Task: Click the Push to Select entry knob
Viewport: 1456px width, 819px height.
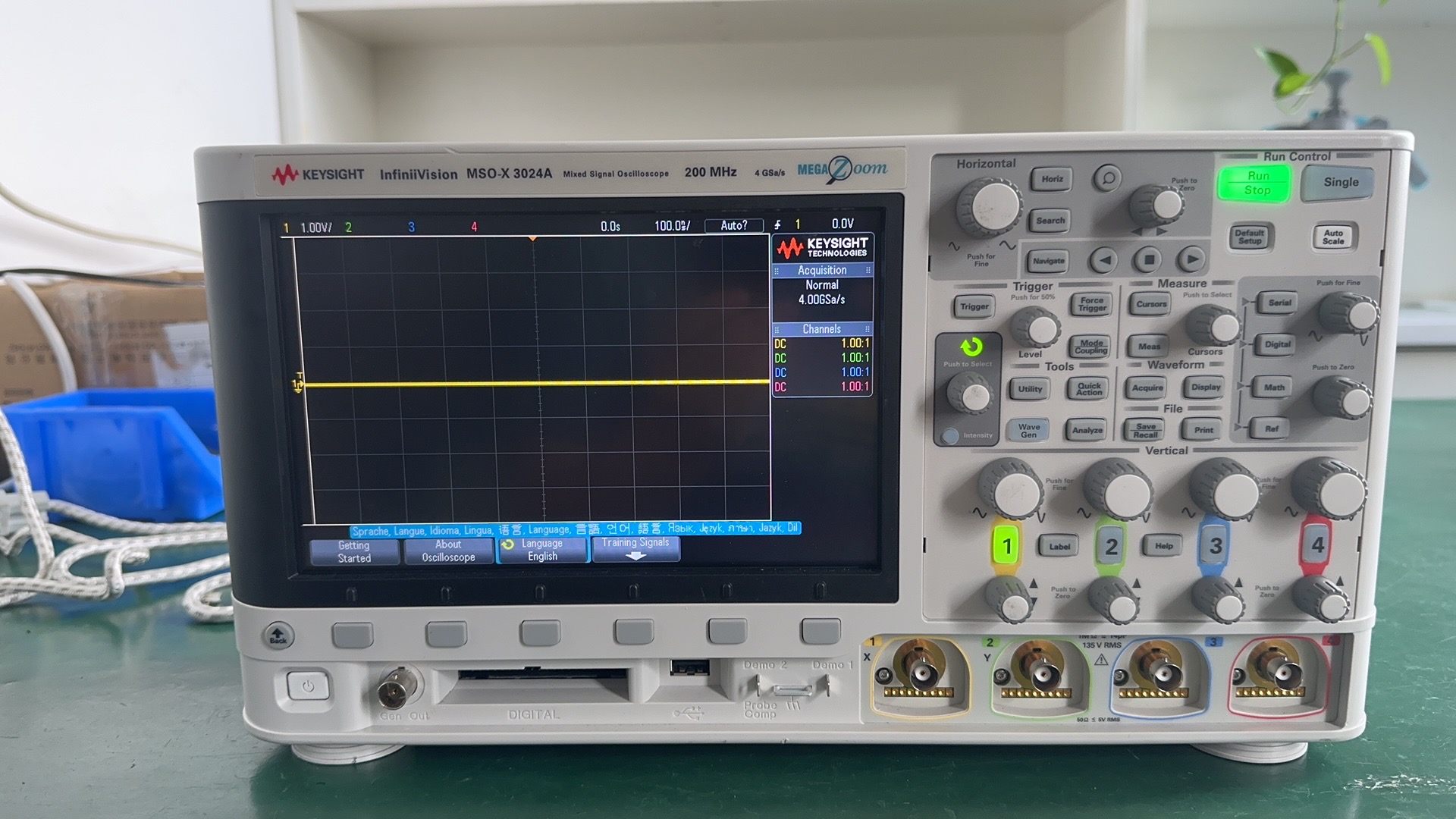Action: pos(970,394)
